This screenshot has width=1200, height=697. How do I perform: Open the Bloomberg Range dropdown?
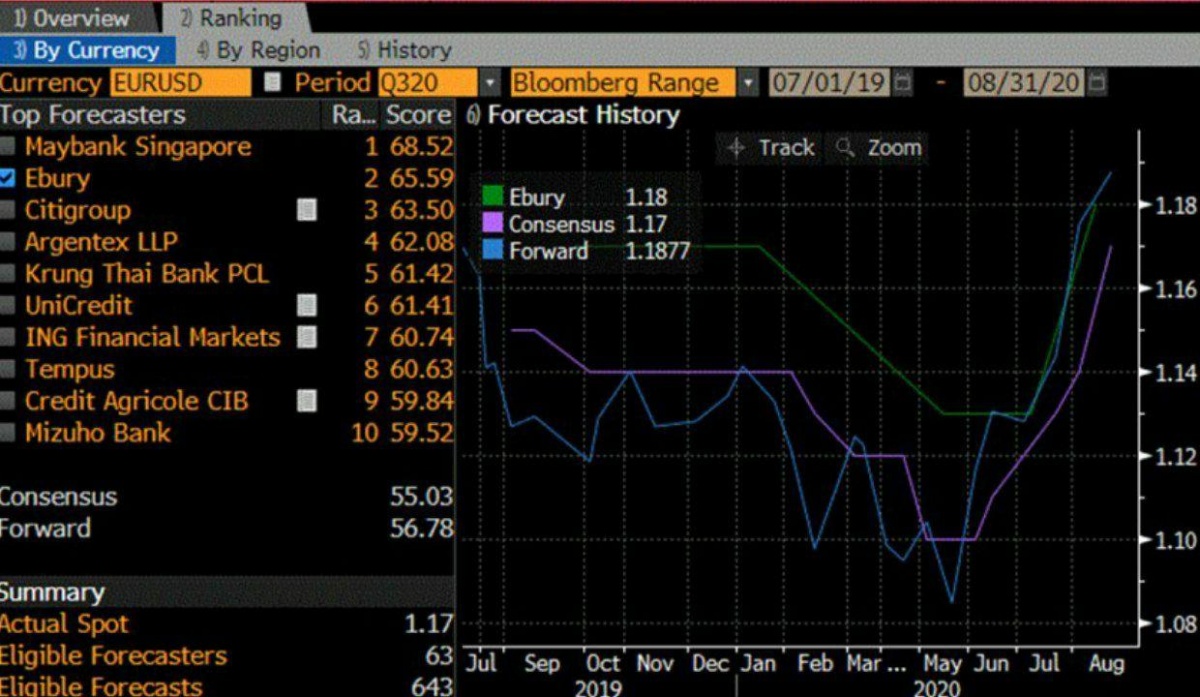pyautogui.click(x=748, y=82)
